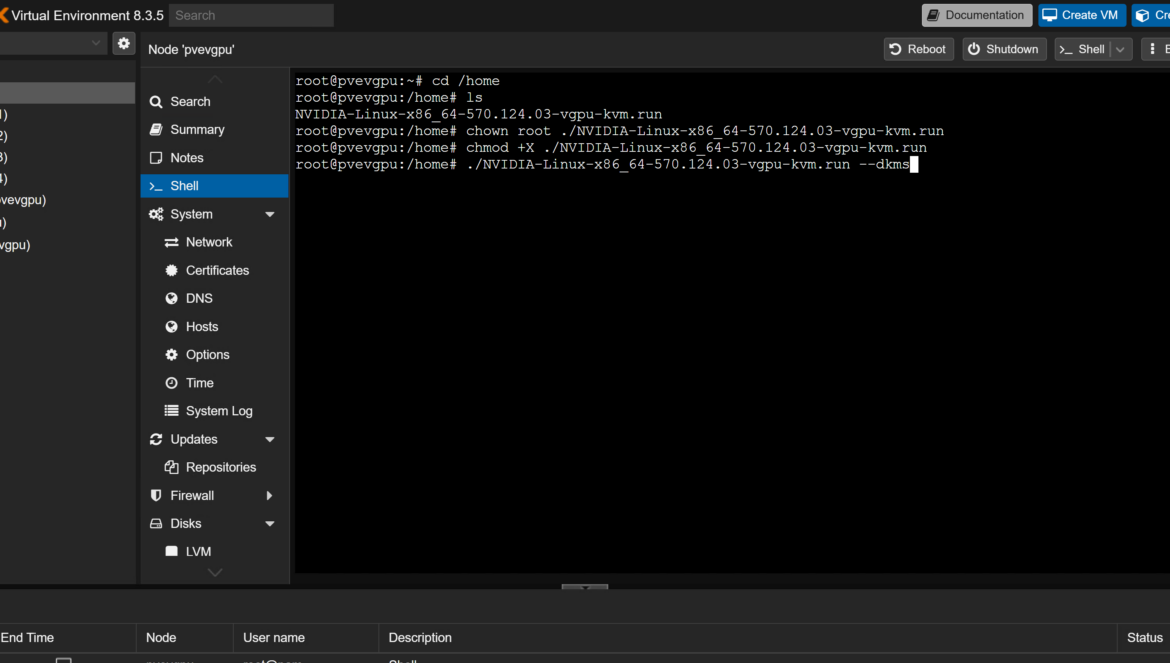Click the Create VM button
Screen dimensions: 1170x663
tap(1081, 15)
